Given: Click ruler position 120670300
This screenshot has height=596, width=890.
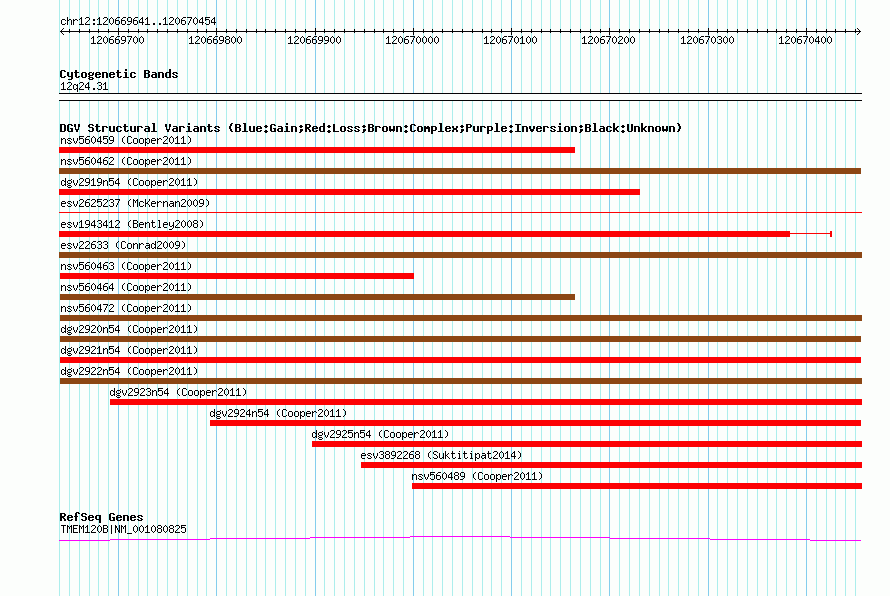Looking at the screenshot, I should [708, 40].
